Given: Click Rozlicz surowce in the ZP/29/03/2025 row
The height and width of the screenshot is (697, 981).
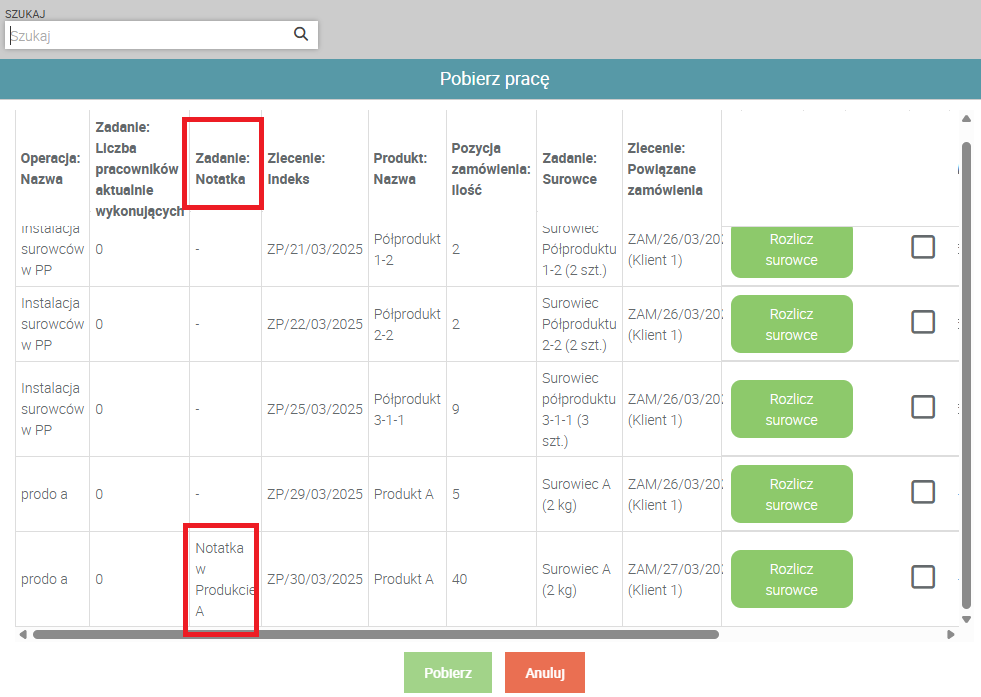Looking at the screenshot, I should (x=791, y=494).
